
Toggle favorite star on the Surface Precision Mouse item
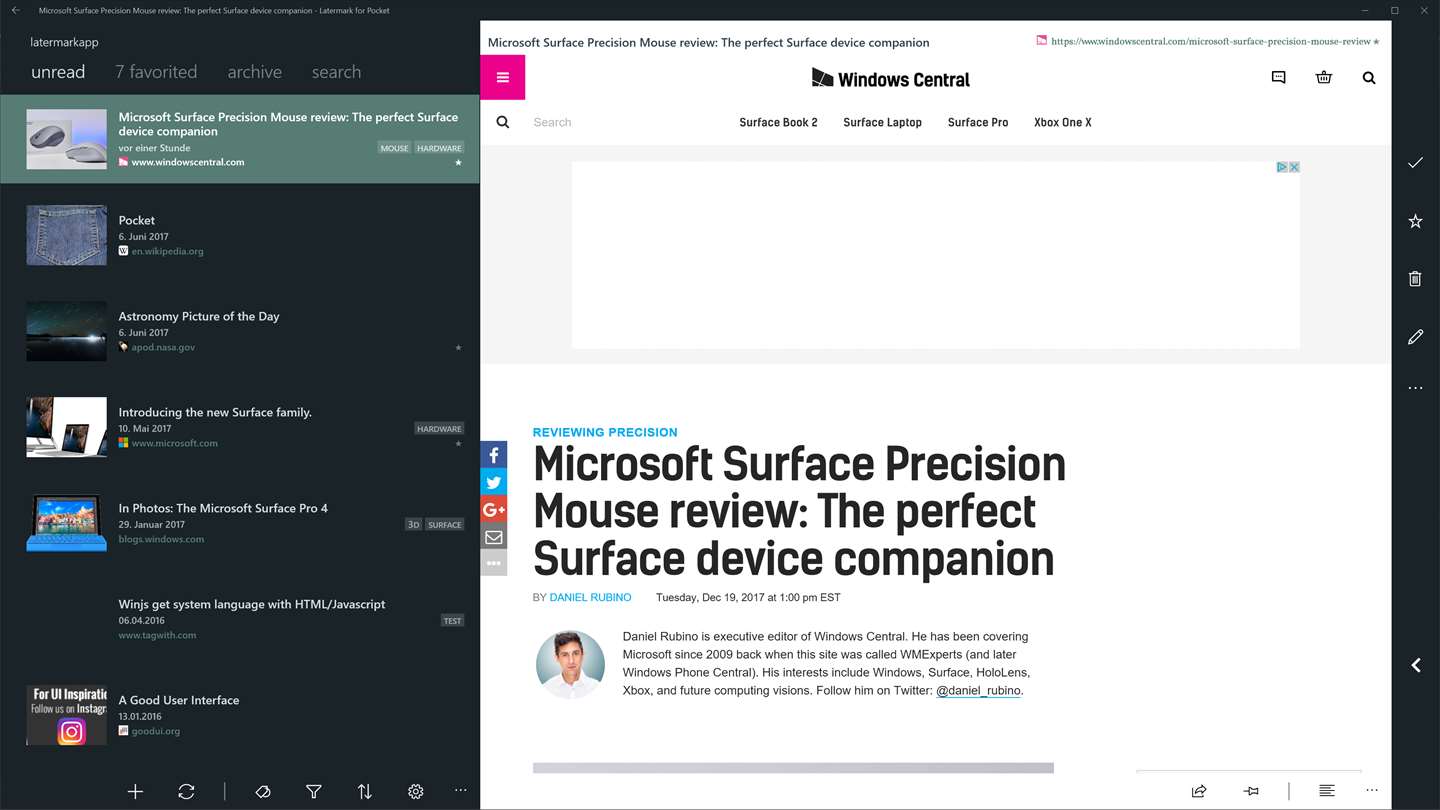pyautogui.click(x=458, y=162)
